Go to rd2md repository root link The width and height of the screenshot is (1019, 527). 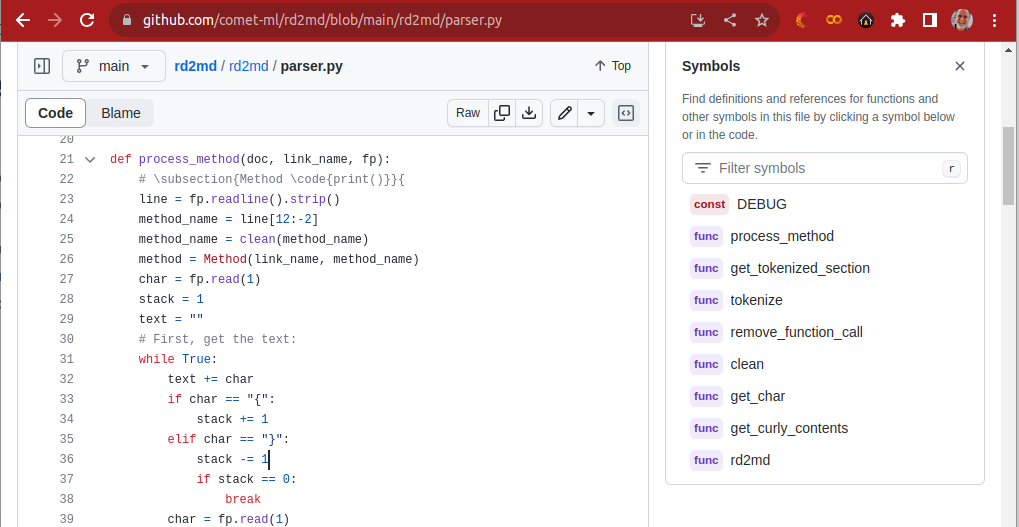pyautogui.click(x=196, y=66)
